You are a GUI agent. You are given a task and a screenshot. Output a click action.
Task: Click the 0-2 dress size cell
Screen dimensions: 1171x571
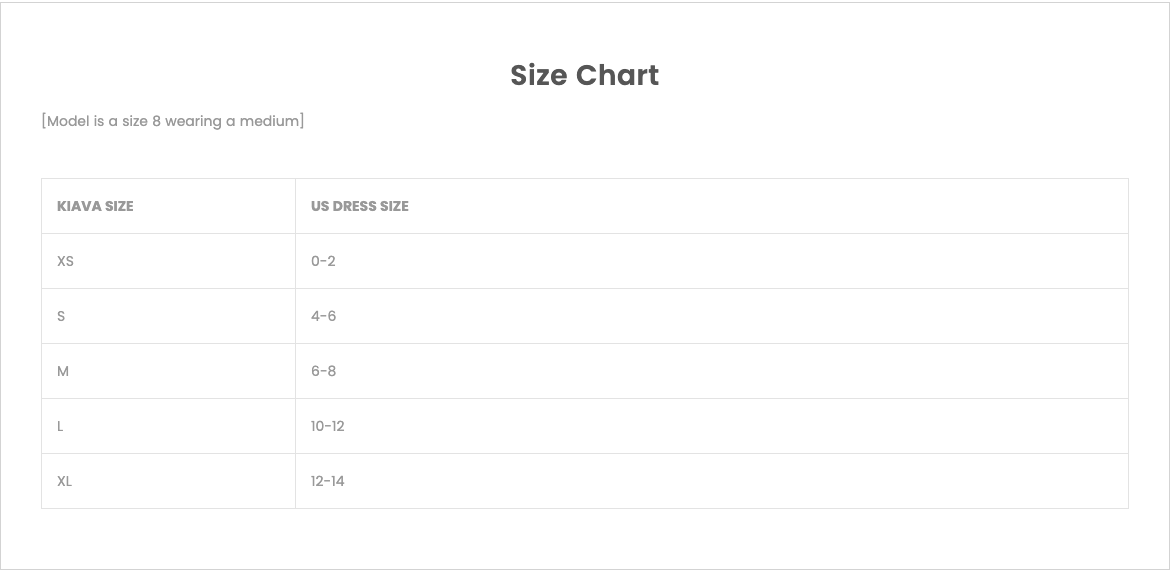pyautogui.click(x=323, y=261)
